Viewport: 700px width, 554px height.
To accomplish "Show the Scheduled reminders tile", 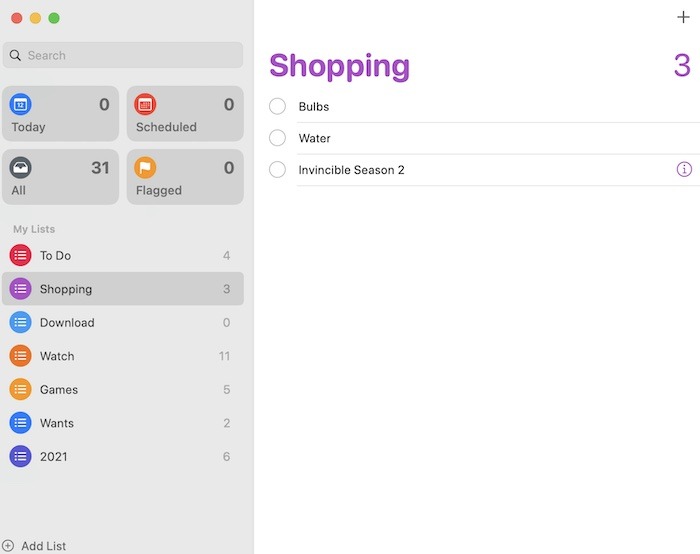I will (184, 114).
